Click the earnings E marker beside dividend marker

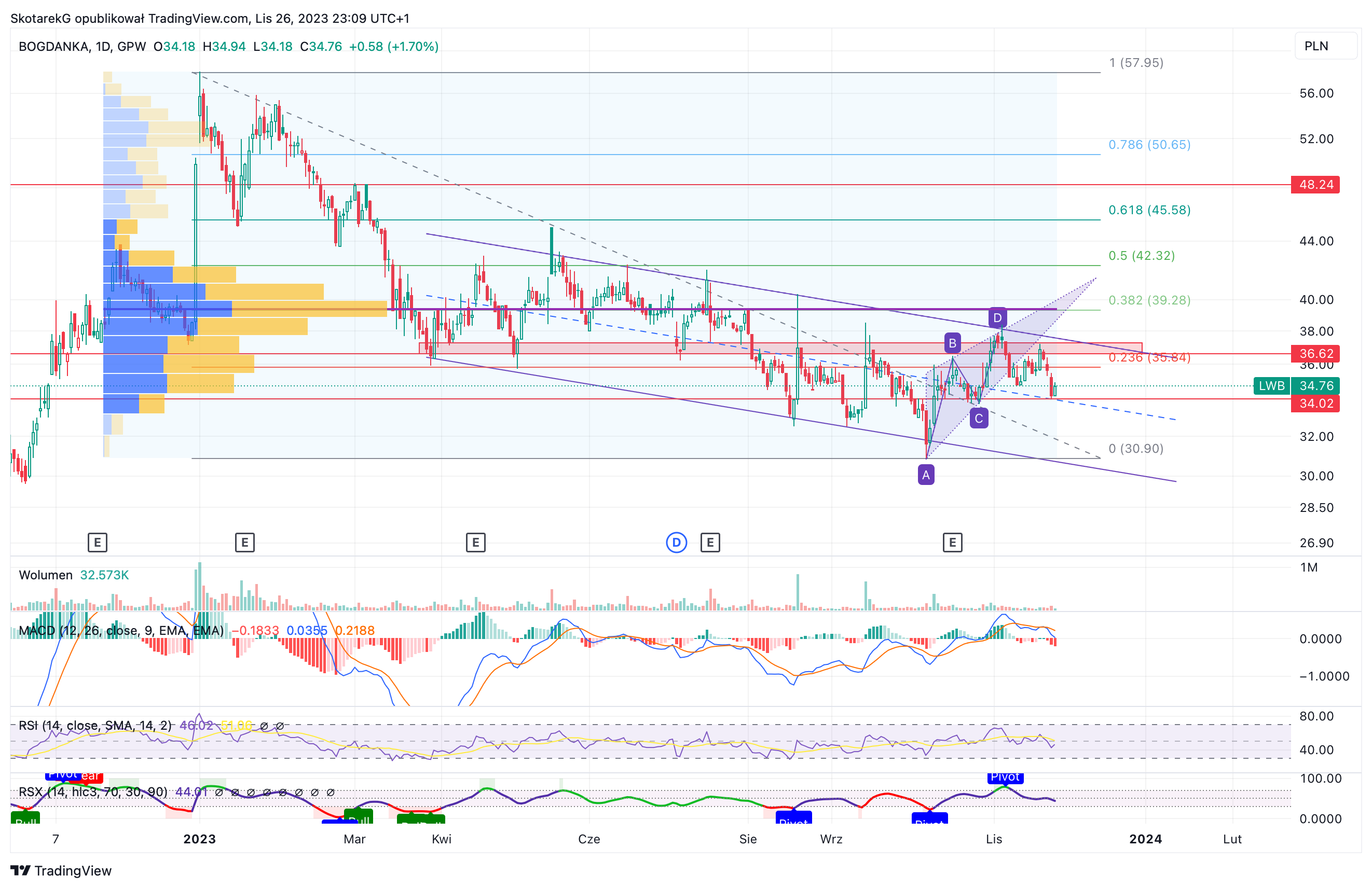click(x=710, y=542)
